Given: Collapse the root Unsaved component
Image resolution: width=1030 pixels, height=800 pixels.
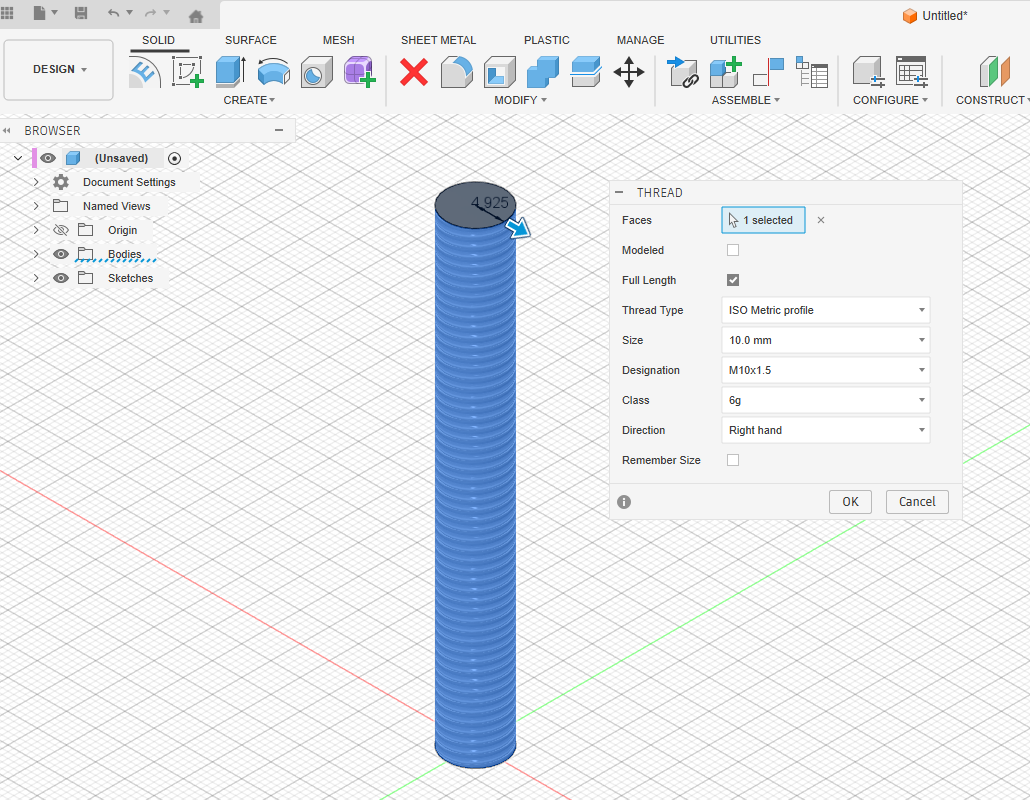Looking at the screenshot, I should click(x=18, y=158).
